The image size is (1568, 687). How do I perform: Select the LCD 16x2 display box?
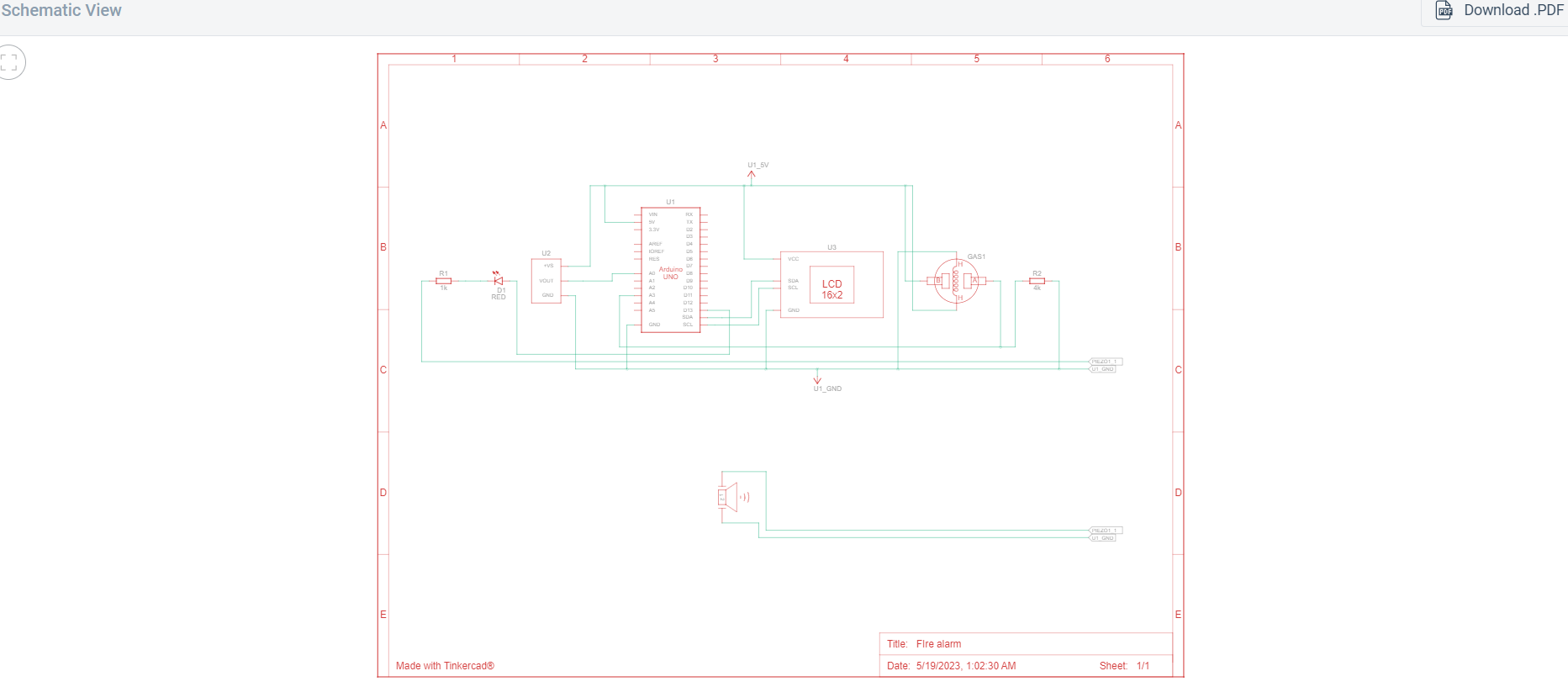pyautogui.click(x=832, y=284)
